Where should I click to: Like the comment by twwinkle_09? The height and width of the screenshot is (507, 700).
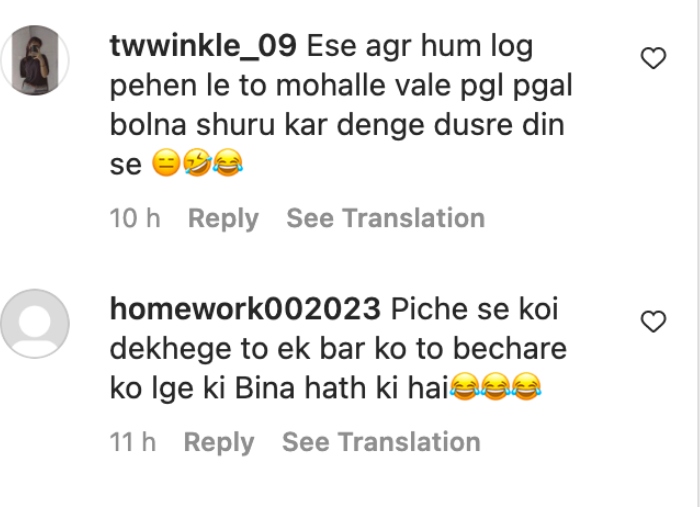tap(653, 58)
